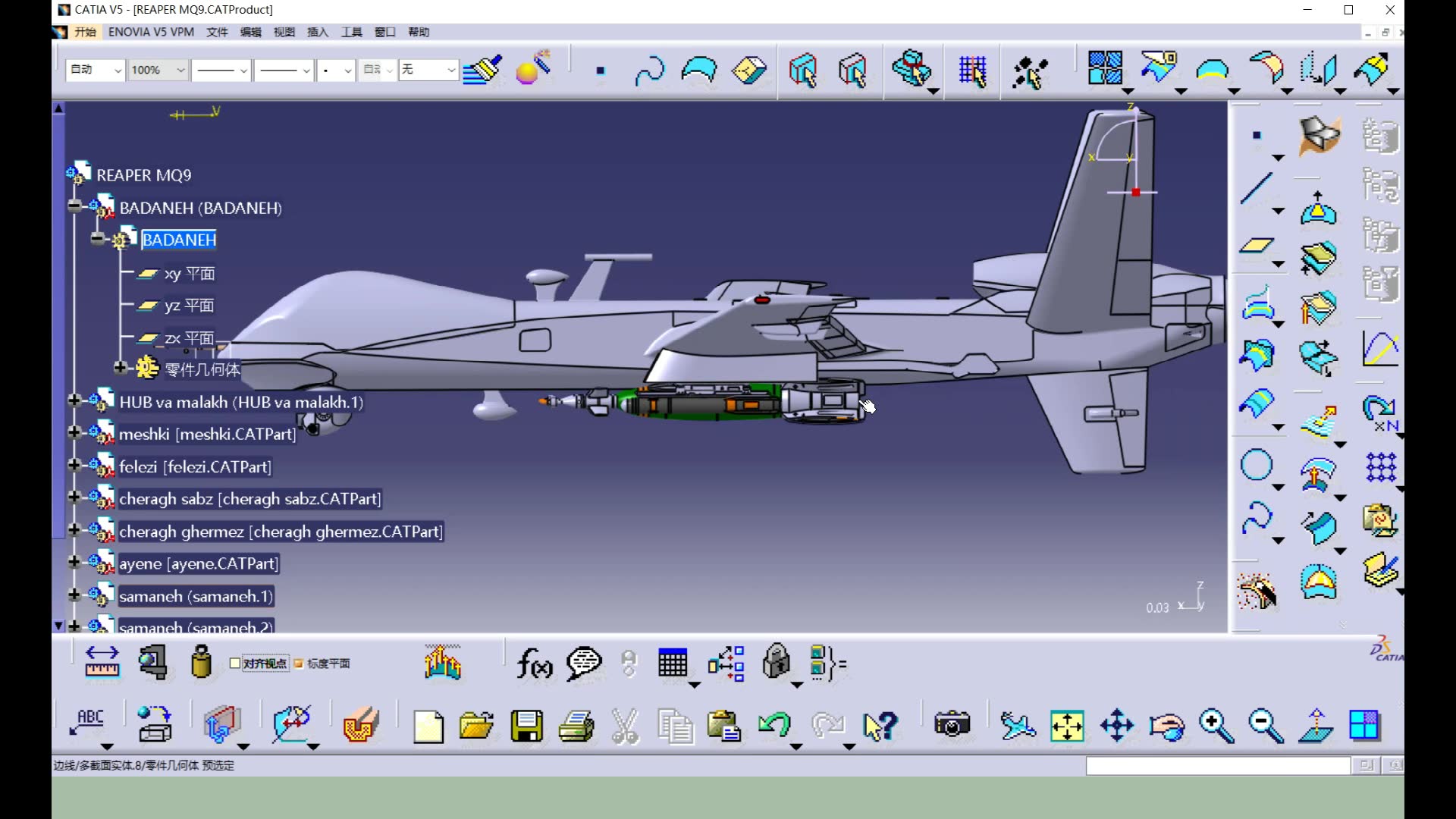Open the design table icon

pyautogui.click(x=673, y=663)
